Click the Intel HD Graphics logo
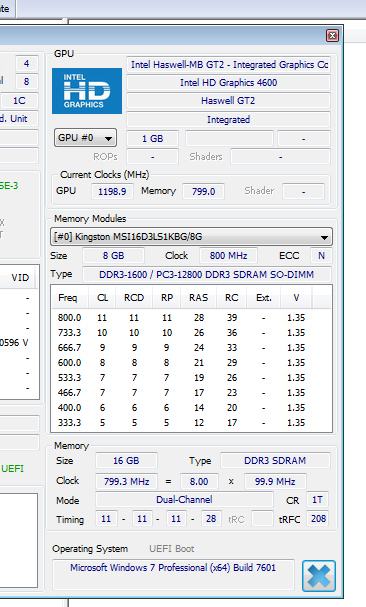 [x=87, y=91]
